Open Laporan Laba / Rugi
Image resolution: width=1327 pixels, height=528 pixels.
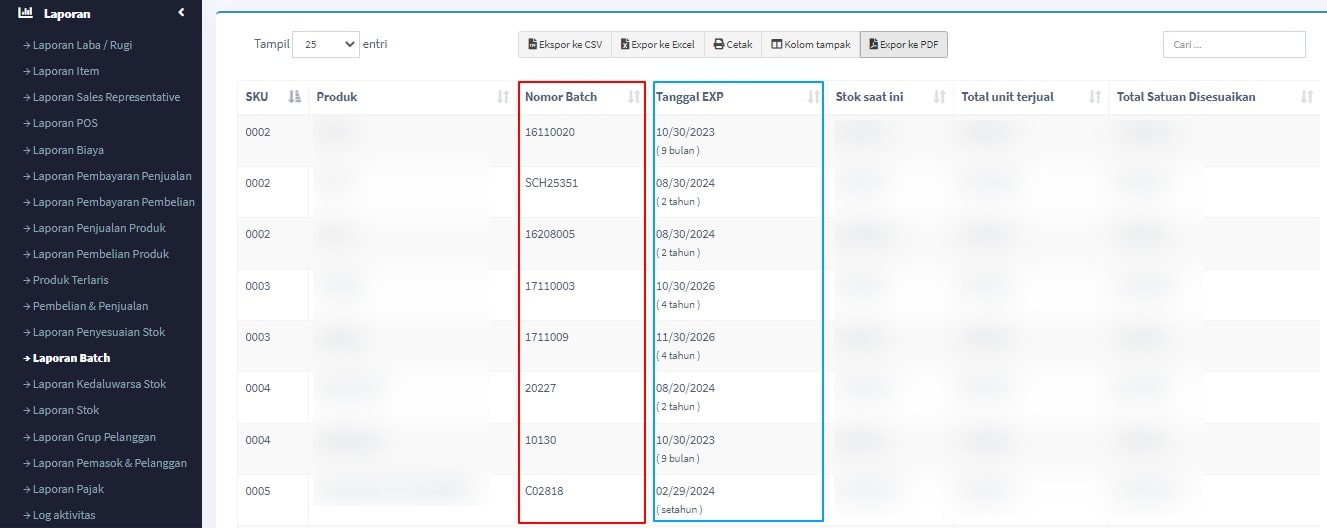(x=78, y=45)
